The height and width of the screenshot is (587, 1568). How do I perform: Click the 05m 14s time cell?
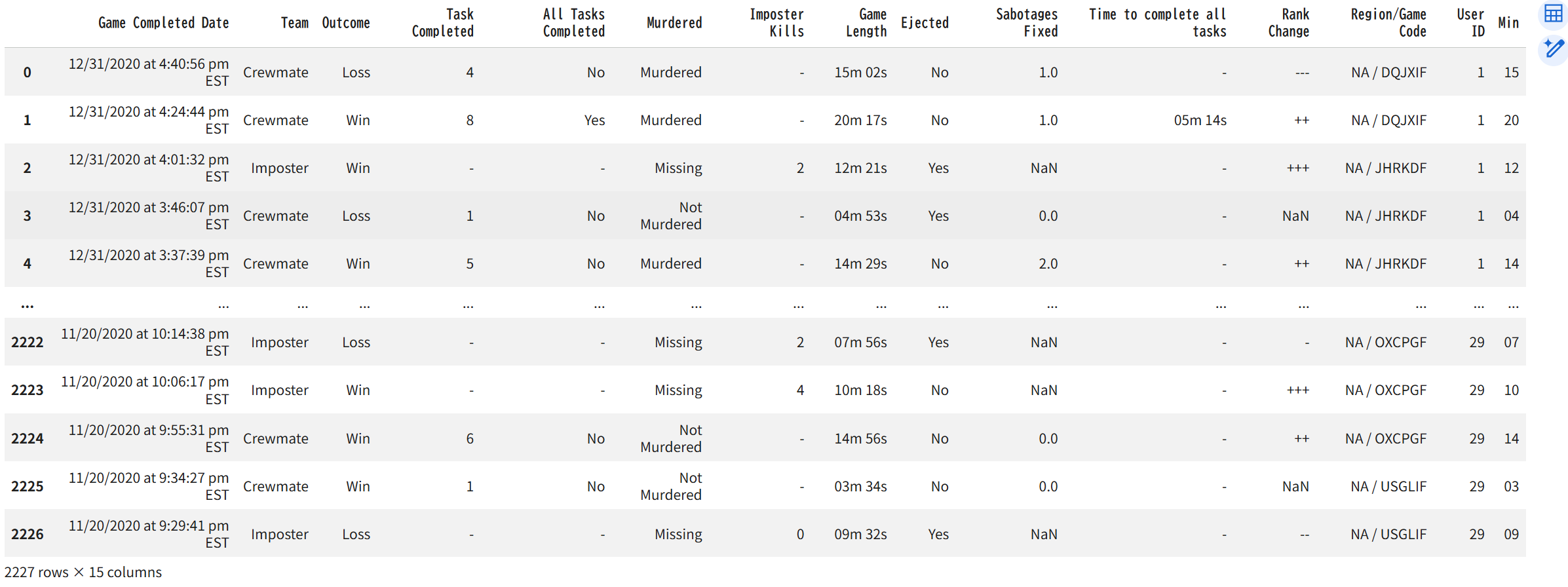(x=1200, y=121)
